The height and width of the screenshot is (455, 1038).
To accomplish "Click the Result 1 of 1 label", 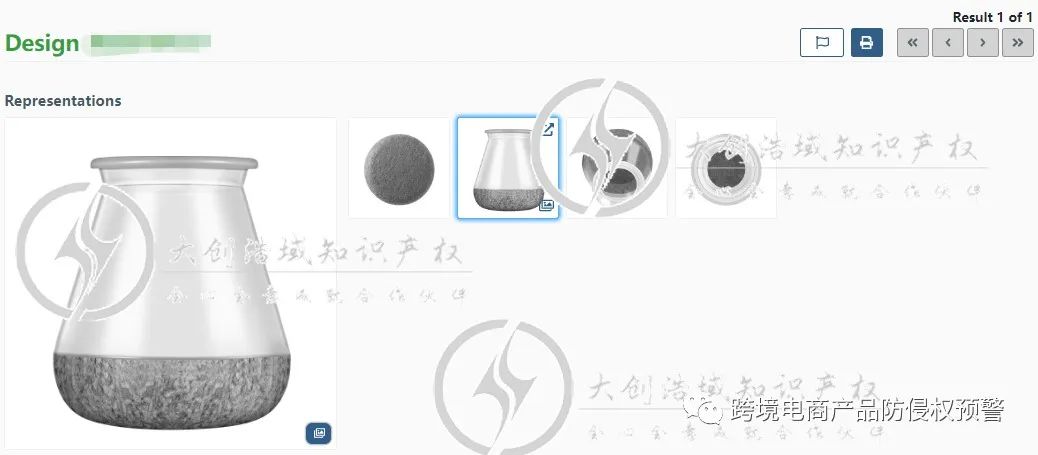I will tap(992, 17).
